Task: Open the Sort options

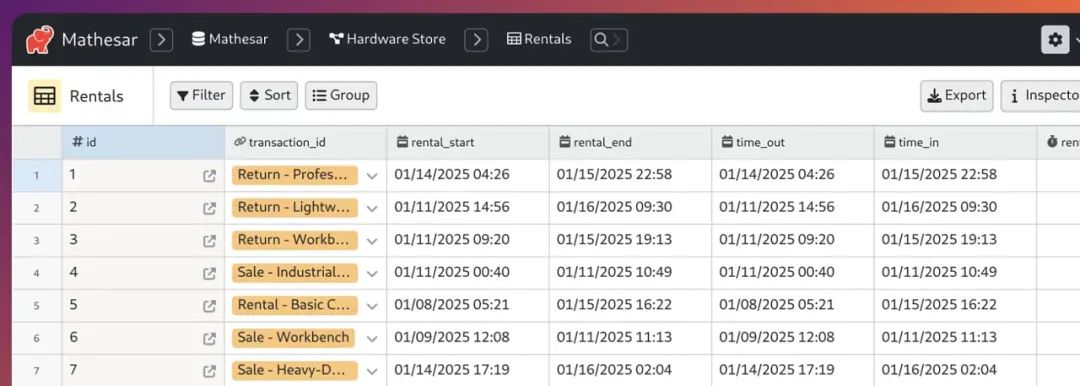Action: pos(269,96)
